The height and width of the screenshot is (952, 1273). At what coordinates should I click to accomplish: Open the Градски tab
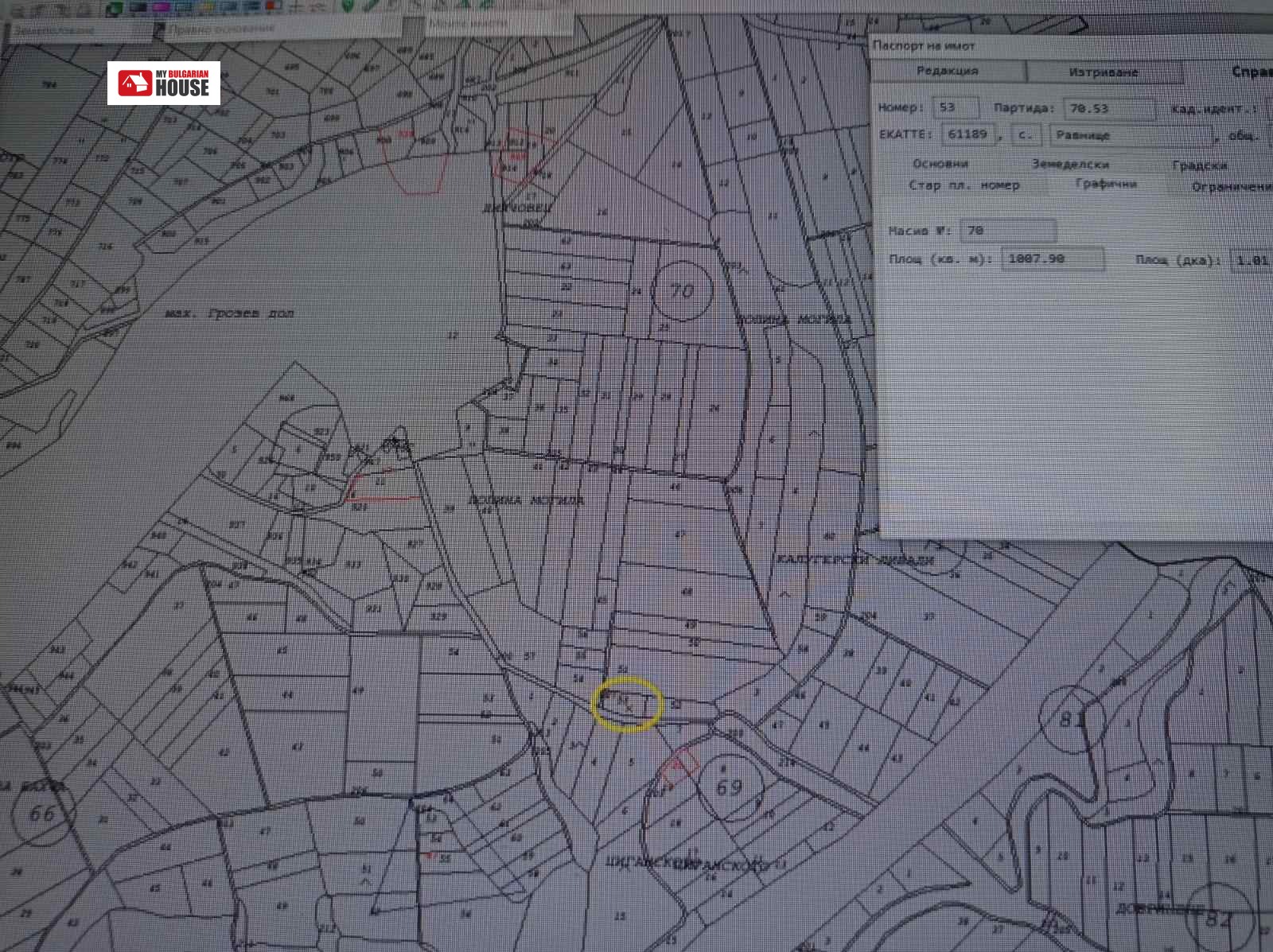1199,165
